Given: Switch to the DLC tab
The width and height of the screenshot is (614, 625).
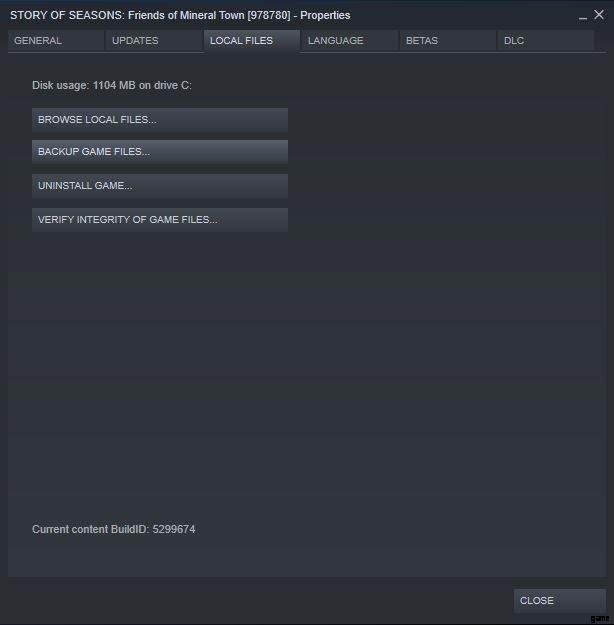Looking at the screenshot, I should coord(545,41).
